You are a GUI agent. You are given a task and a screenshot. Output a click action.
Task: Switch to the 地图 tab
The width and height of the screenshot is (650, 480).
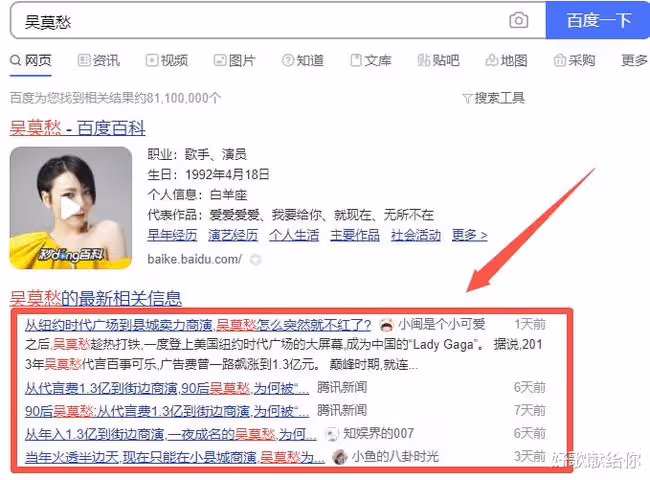click(506, 61)
